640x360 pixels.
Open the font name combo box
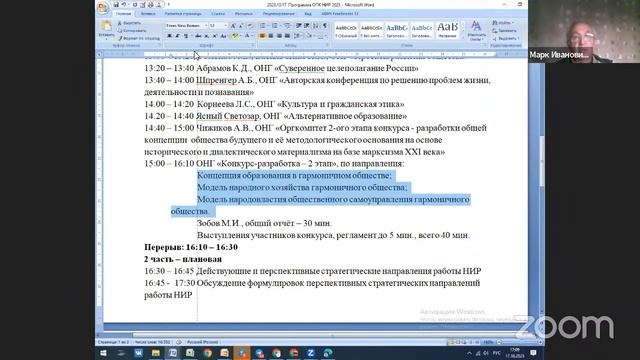pyautogui.click(x=187, y=26)
